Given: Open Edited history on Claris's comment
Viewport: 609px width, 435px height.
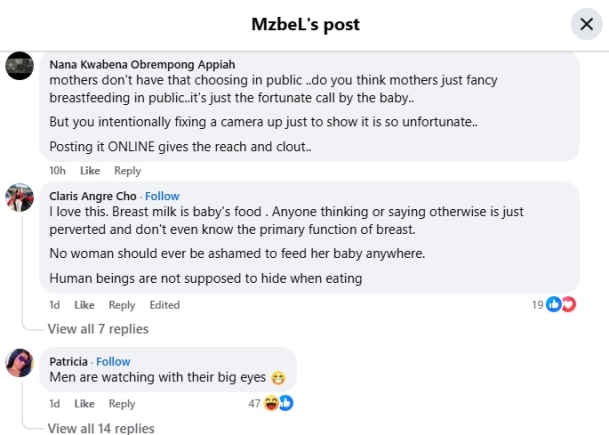Looking at the screenshot, I should pos(164,305).
